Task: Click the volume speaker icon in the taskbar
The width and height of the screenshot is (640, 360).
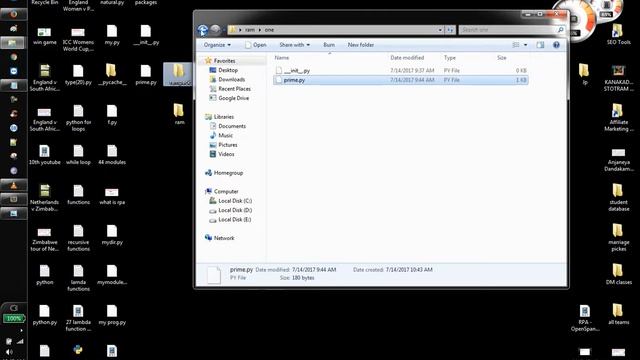Action: [x=9, y=351]
